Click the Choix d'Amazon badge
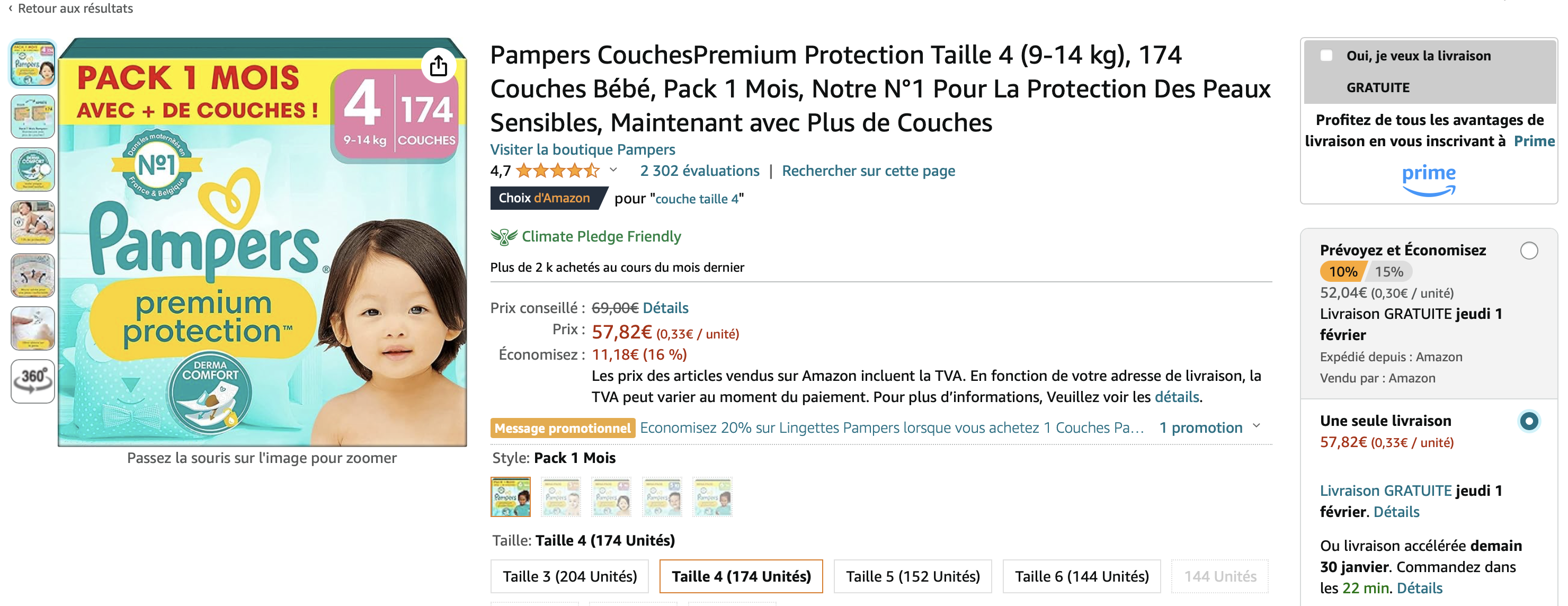 (x=544, y=198)
